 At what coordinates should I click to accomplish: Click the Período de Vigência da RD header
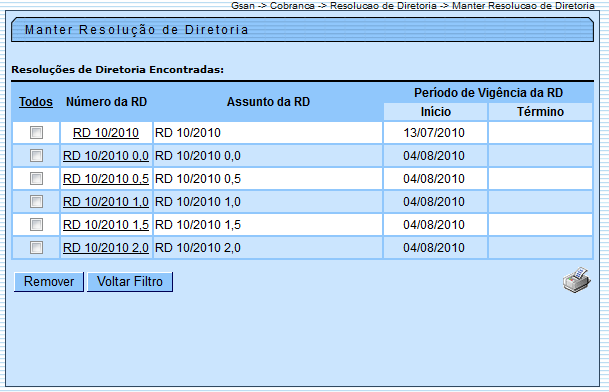coord(488,93)
